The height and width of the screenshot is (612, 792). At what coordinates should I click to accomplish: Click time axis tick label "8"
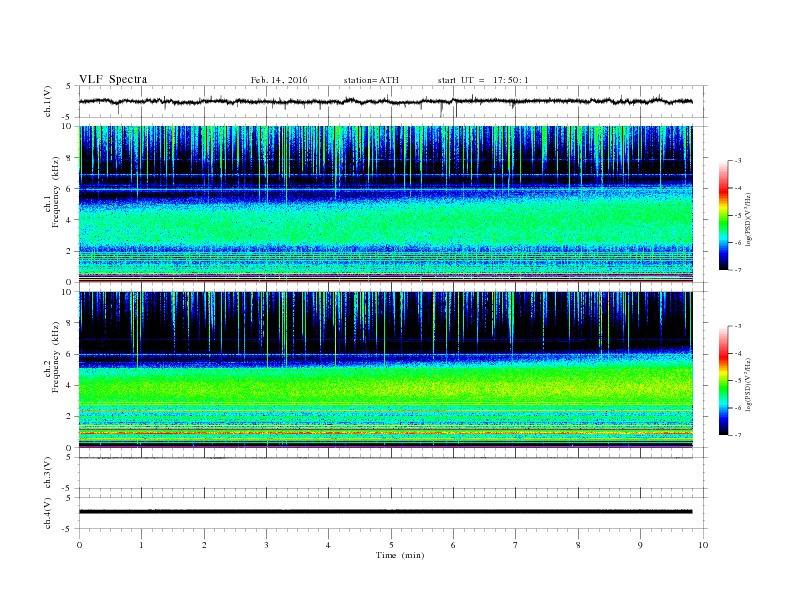[578, 545]
